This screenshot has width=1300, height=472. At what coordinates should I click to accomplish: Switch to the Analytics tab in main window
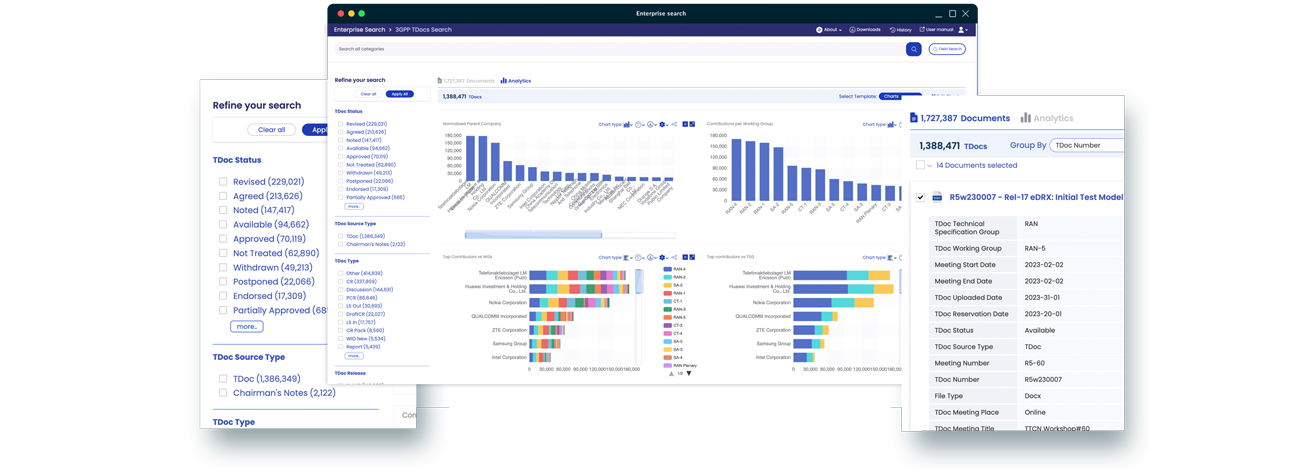[516, 81]
